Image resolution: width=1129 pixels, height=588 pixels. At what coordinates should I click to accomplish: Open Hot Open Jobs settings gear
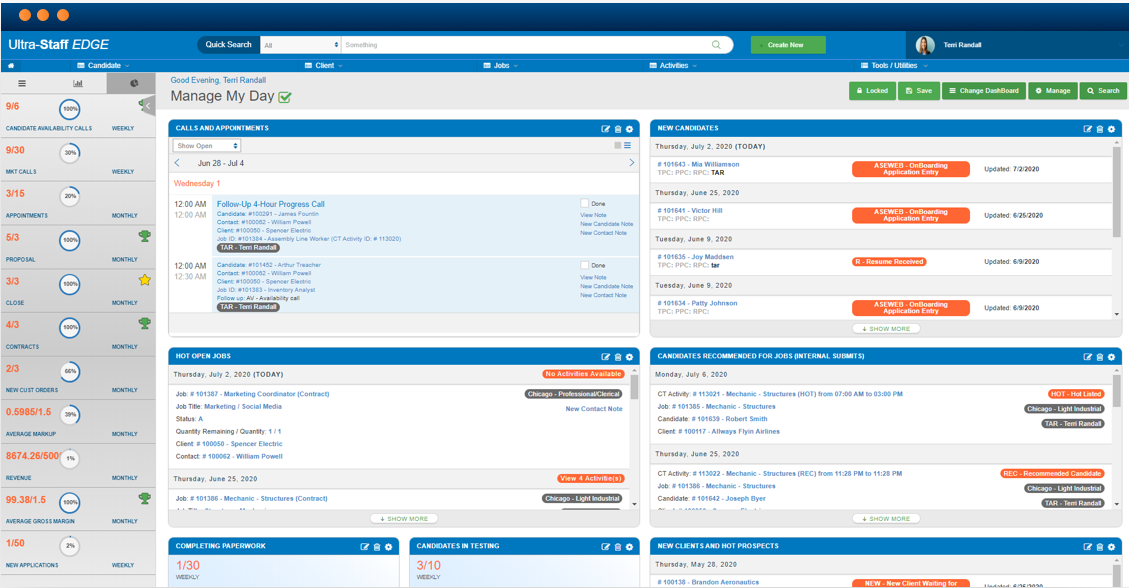click(629, 357)
